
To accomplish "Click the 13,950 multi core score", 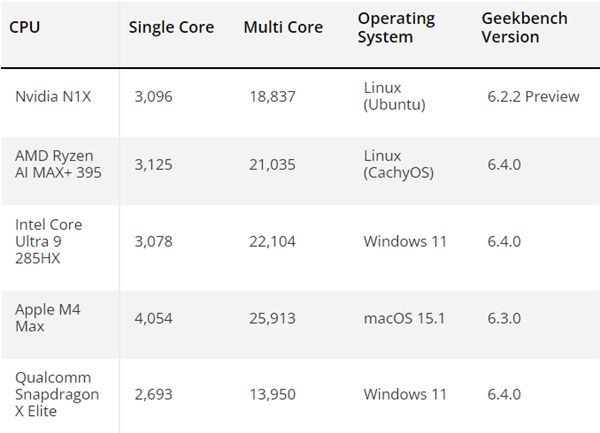I will click(x=271, y=394).
